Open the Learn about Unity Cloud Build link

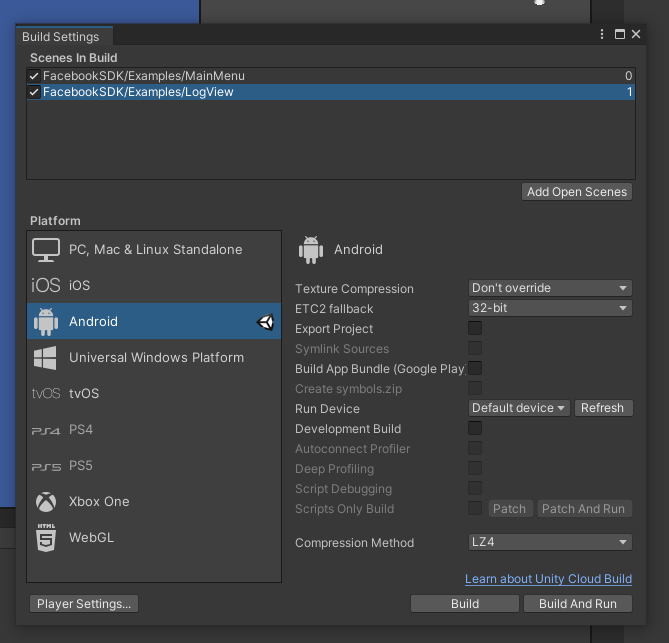tap(548, 579)
